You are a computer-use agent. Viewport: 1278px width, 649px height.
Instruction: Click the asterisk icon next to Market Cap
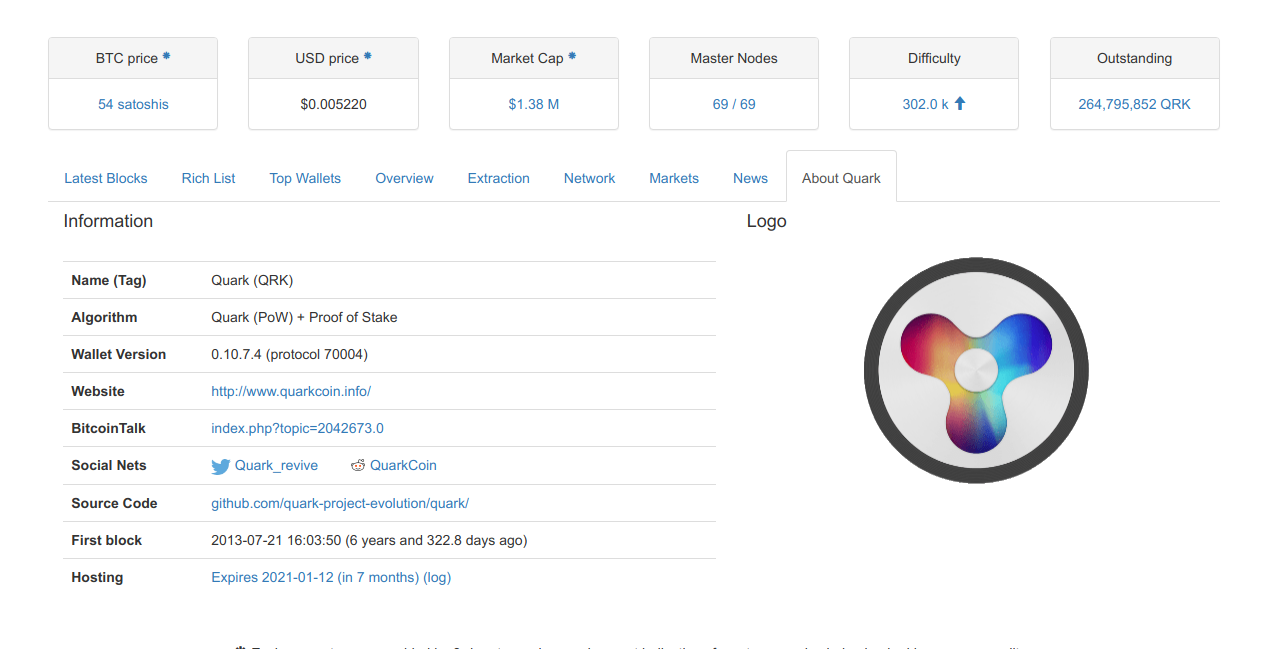[572, 57]
